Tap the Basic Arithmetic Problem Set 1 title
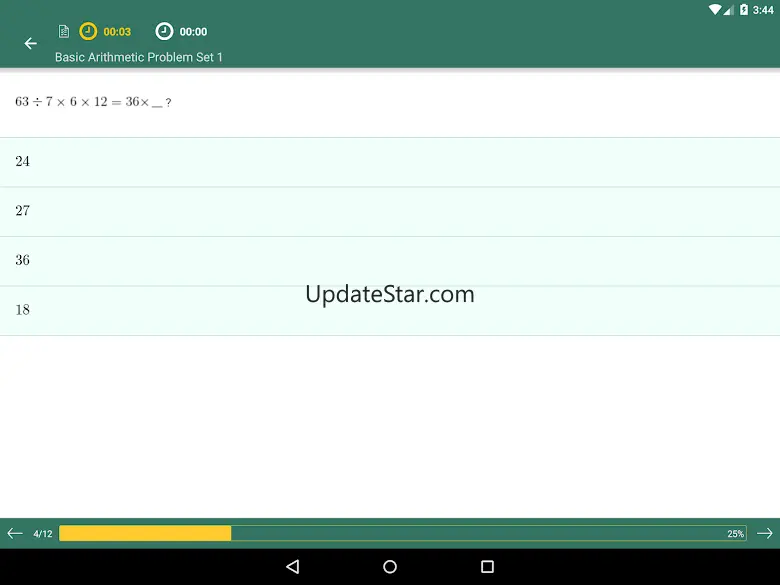 [139, 57]
